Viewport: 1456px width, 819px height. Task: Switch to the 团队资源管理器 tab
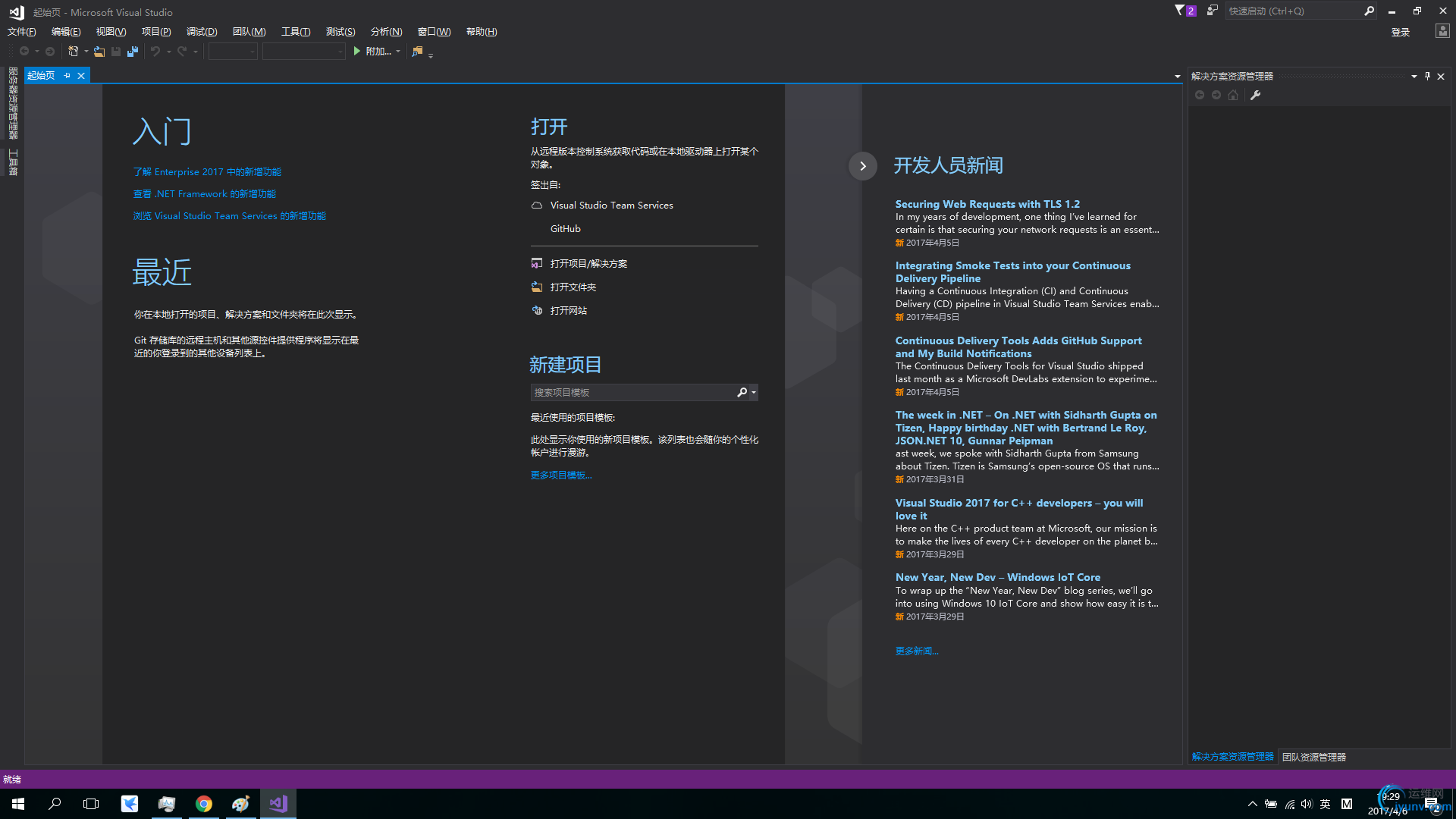(x=1313, y=757)
